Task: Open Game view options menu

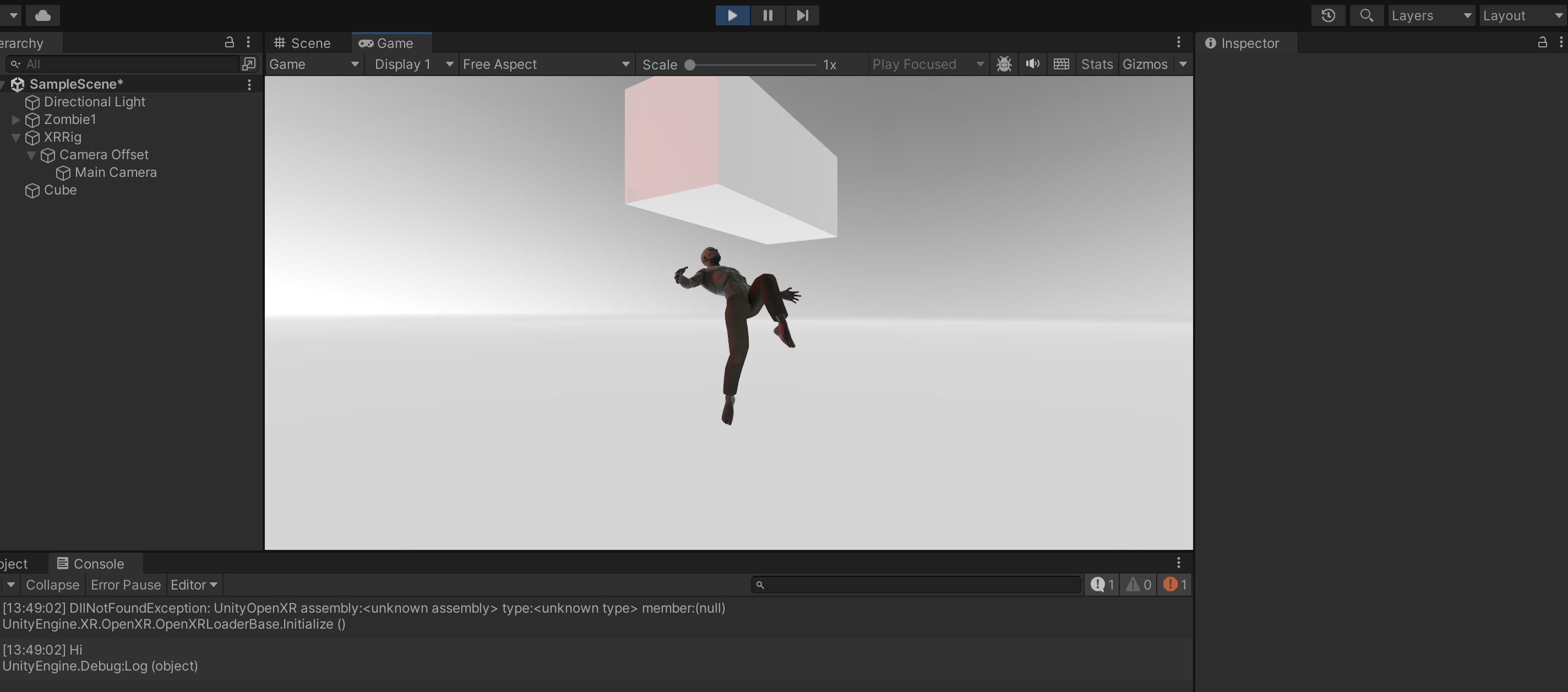Action: 1178,42
